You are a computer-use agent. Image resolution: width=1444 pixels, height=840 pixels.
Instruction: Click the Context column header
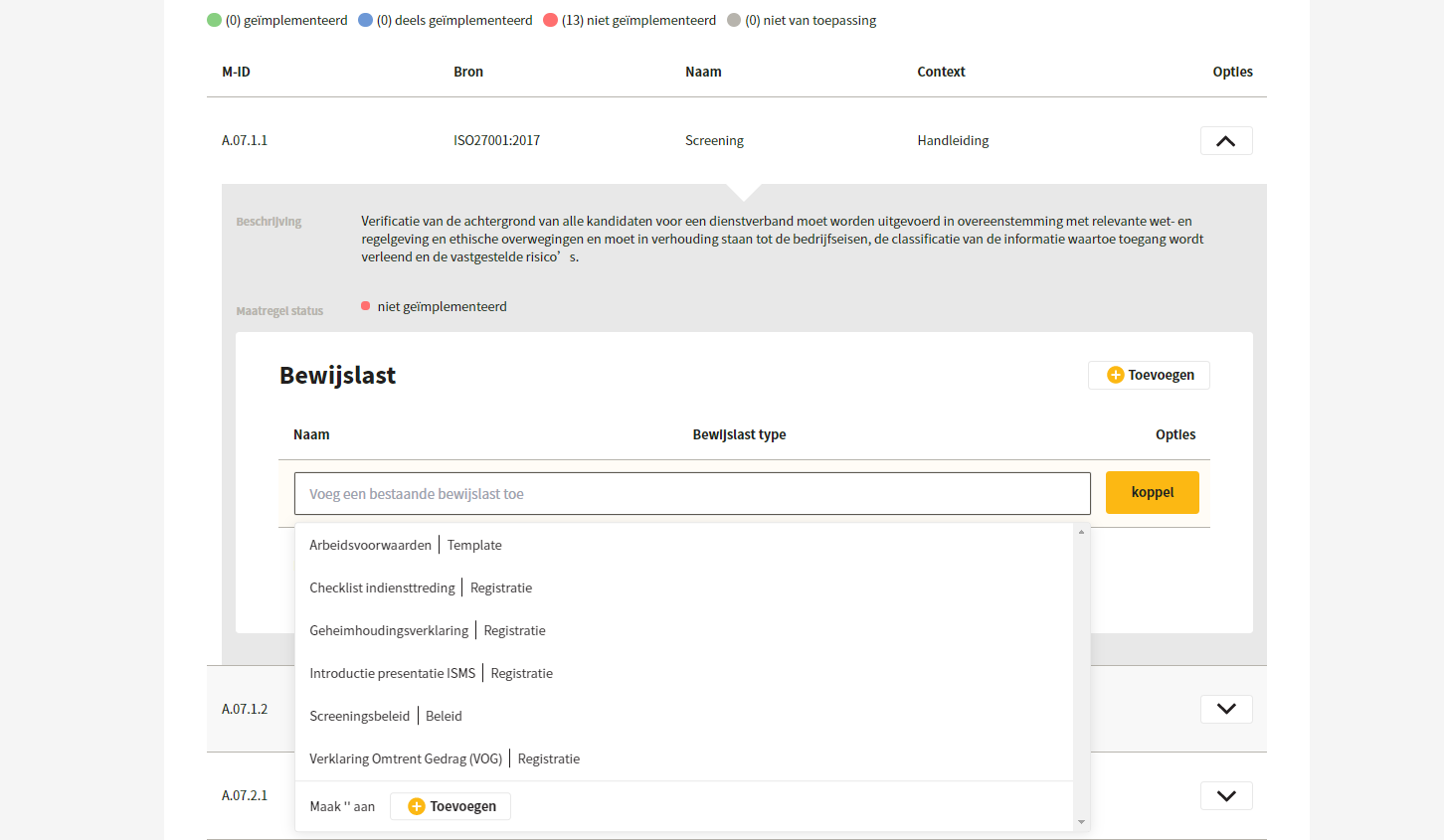[941, 72]
